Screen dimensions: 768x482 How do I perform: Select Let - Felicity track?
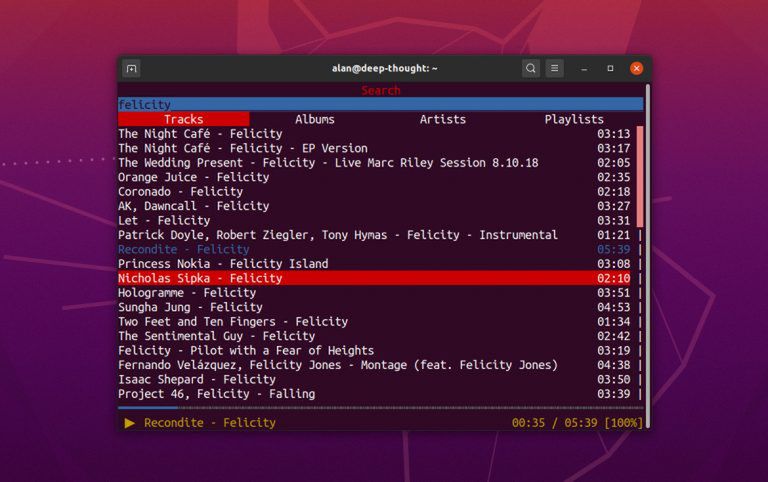point(374,220)
